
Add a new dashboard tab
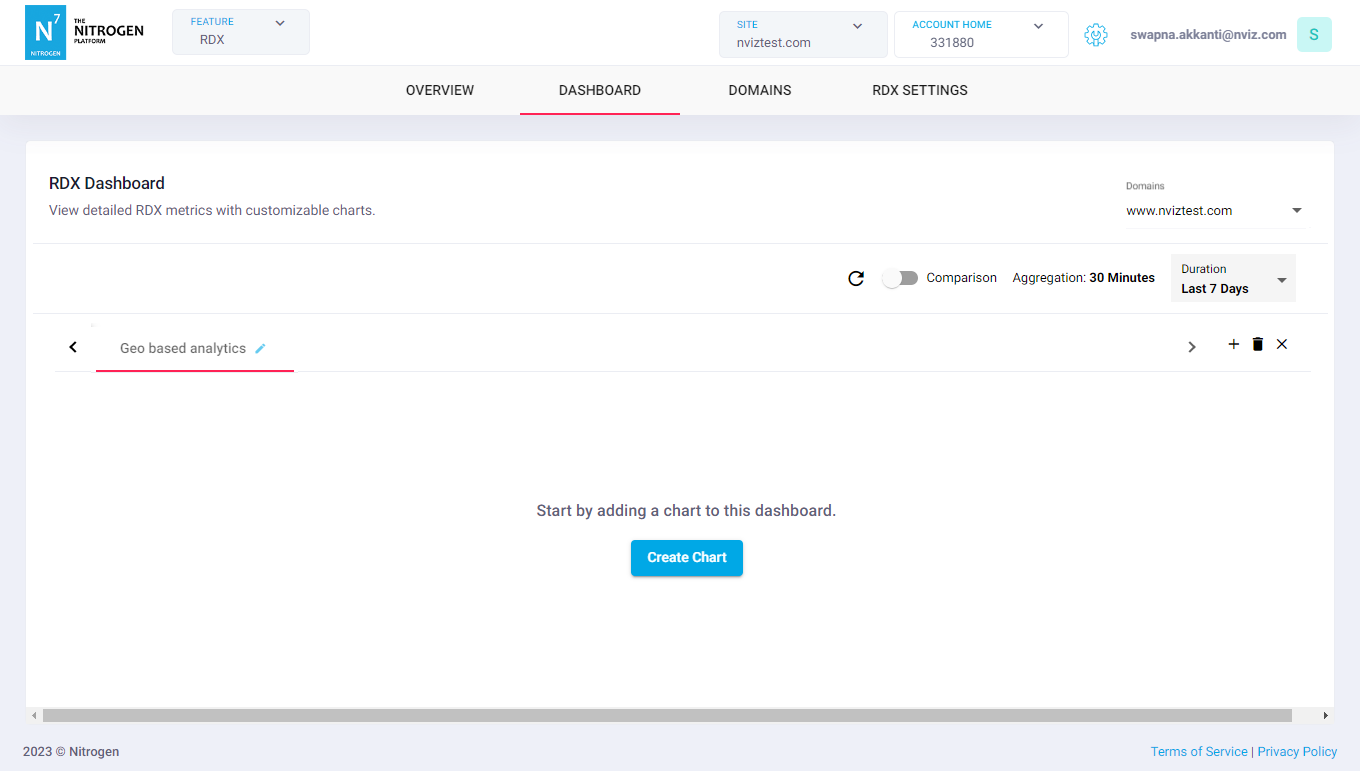click(x=1233, y=344)
